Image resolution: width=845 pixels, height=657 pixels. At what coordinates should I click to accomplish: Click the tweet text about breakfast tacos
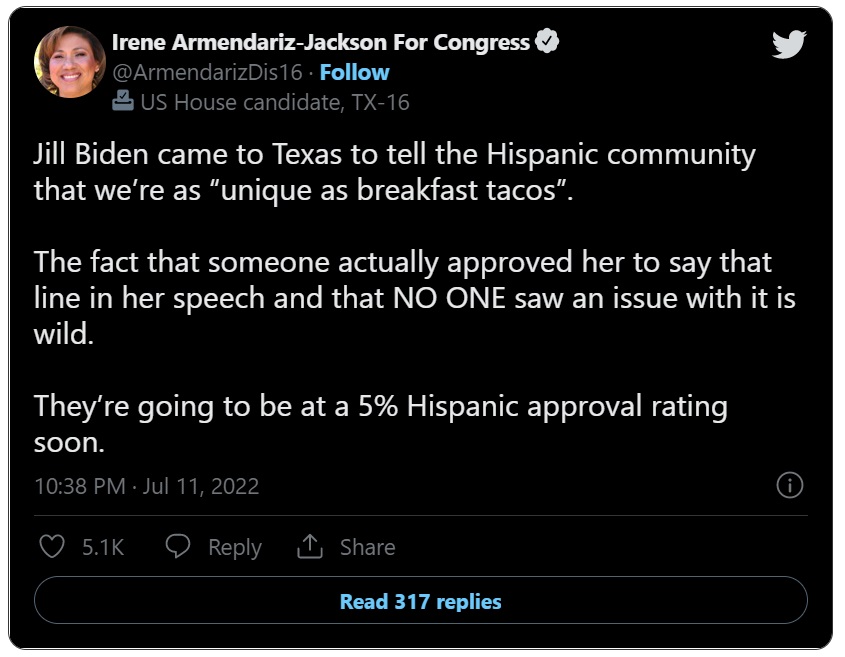[394, 172]
